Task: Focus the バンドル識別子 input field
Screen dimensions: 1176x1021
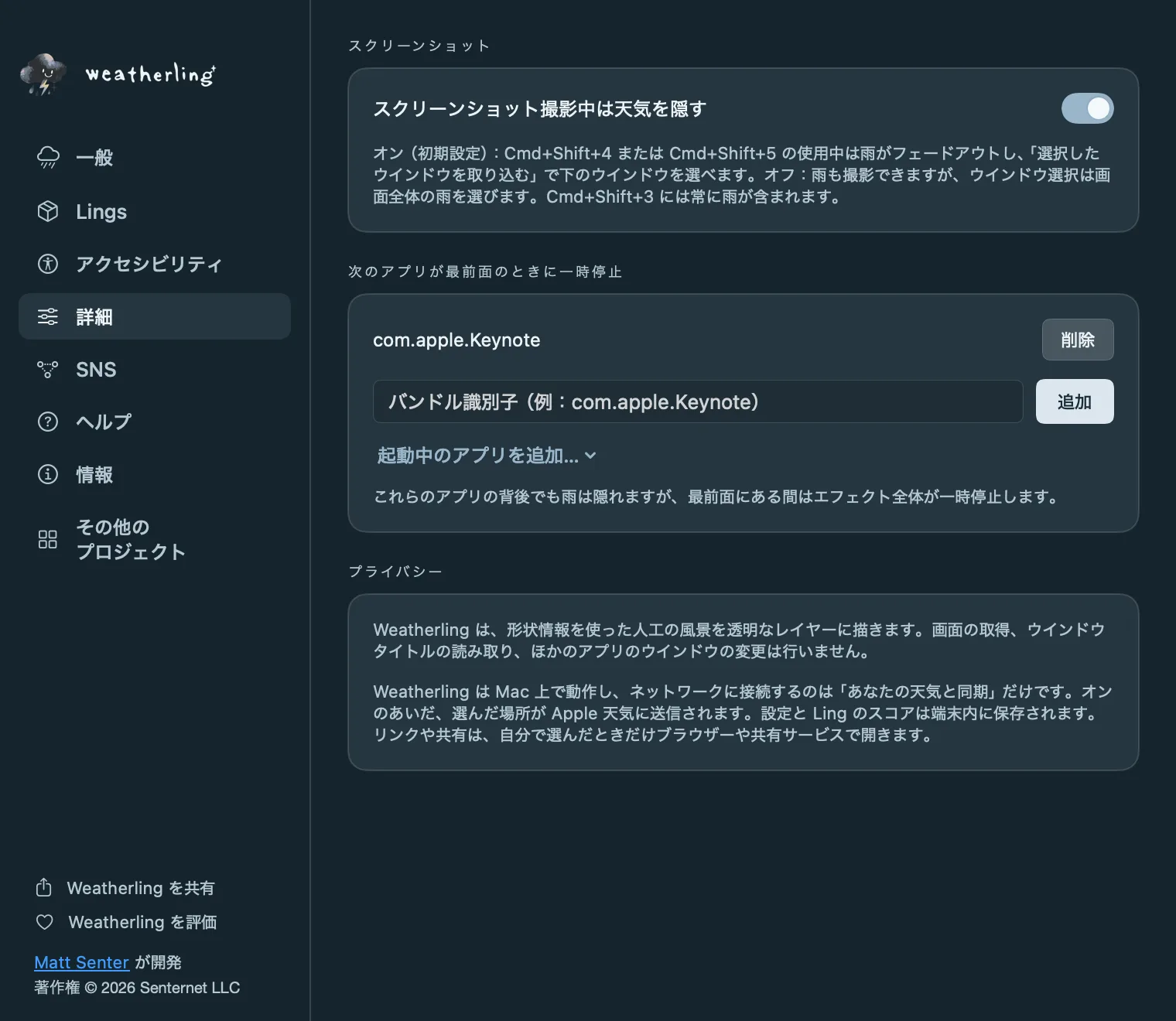Action: click(x=698, y=401)
